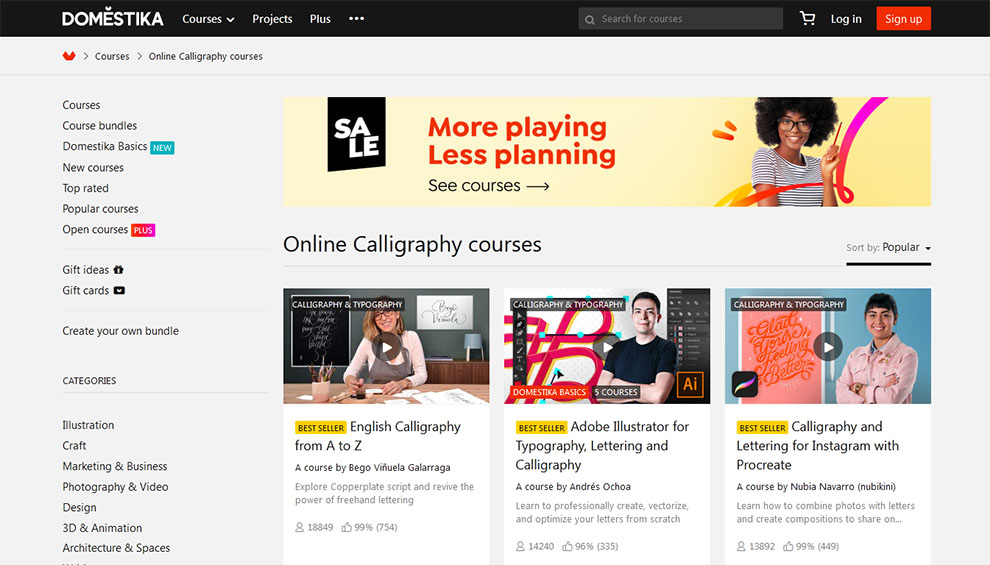This screenshot has width=990, height=565.
Task: Click Calligraphy & Typography tag on Illustrator card
Action: point(568,304)
